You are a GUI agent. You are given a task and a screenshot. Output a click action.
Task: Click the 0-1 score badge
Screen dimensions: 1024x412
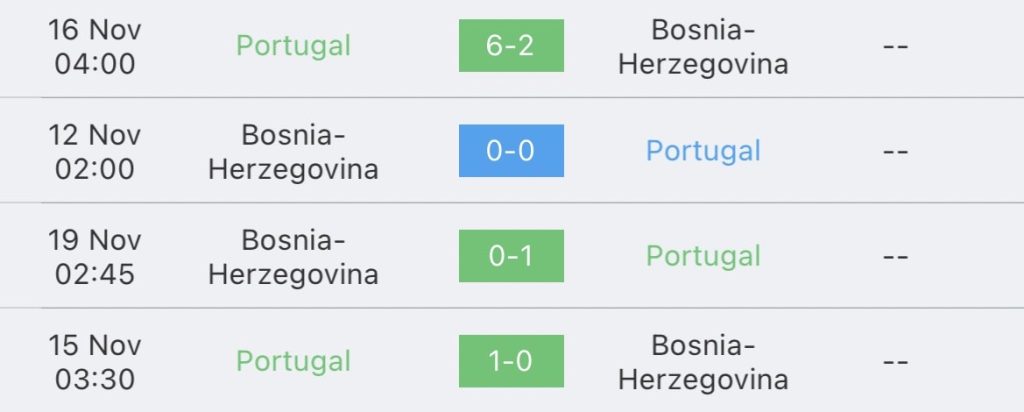point(511,256)
